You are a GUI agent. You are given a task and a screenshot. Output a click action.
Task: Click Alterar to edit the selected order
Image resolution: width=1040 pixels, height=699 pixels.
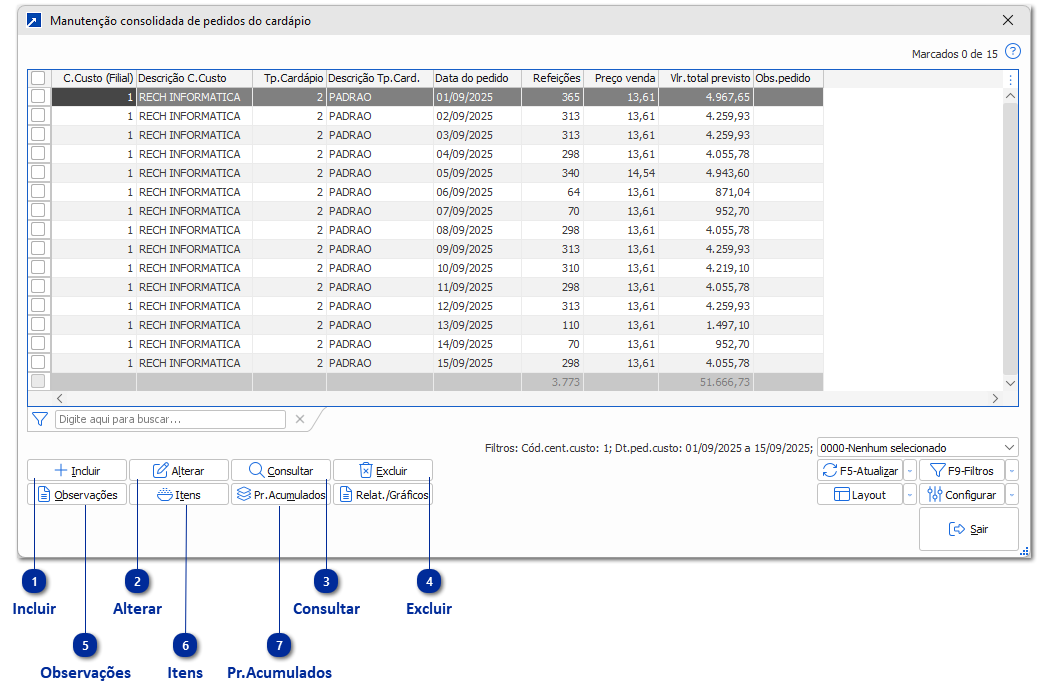tap(179, 470)
